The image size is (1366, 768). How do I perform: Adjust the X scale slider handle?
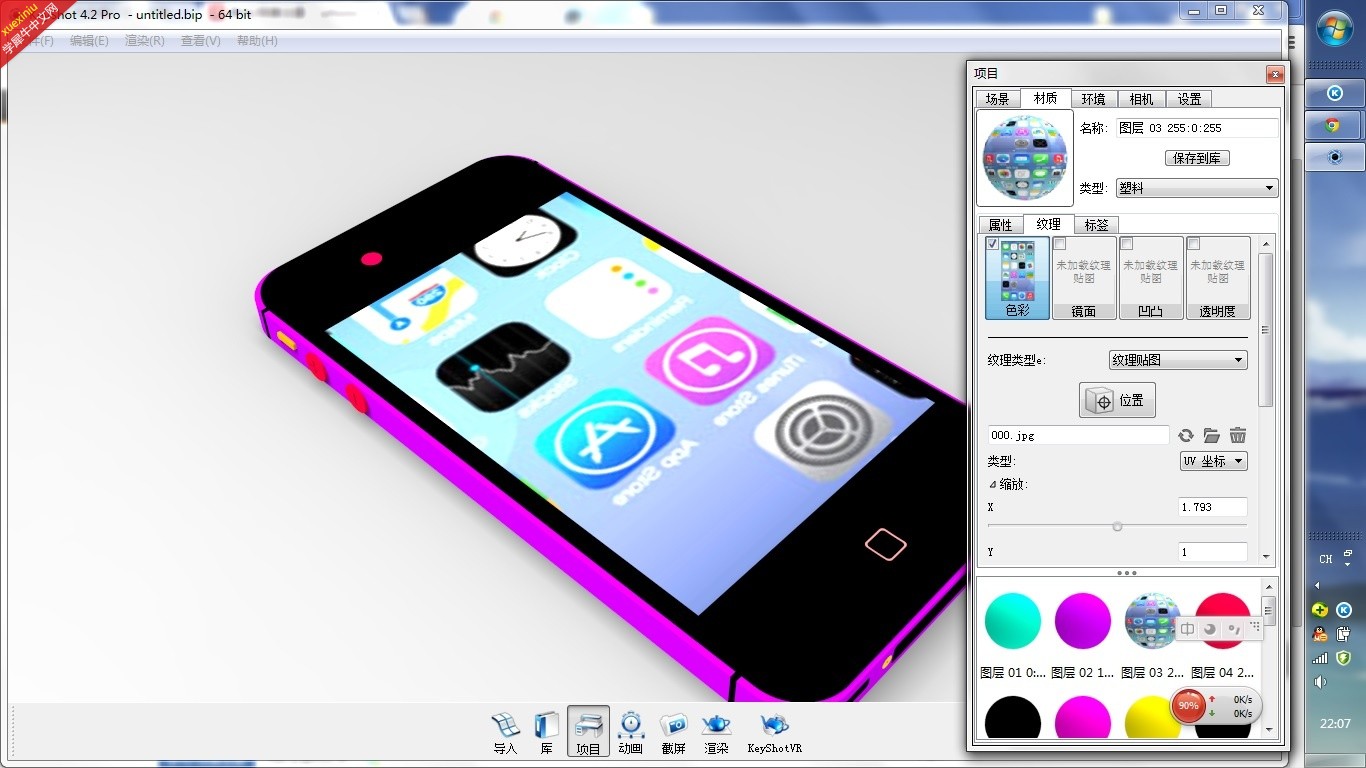[x=1117, y=526]
